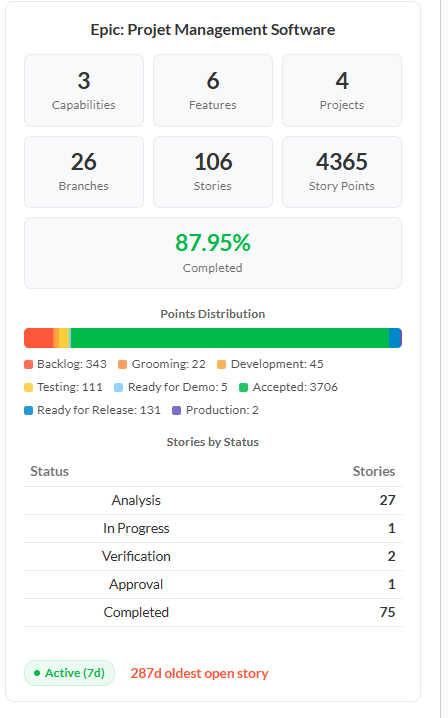
Task: Select the 6 Features card
Action: 213,91
